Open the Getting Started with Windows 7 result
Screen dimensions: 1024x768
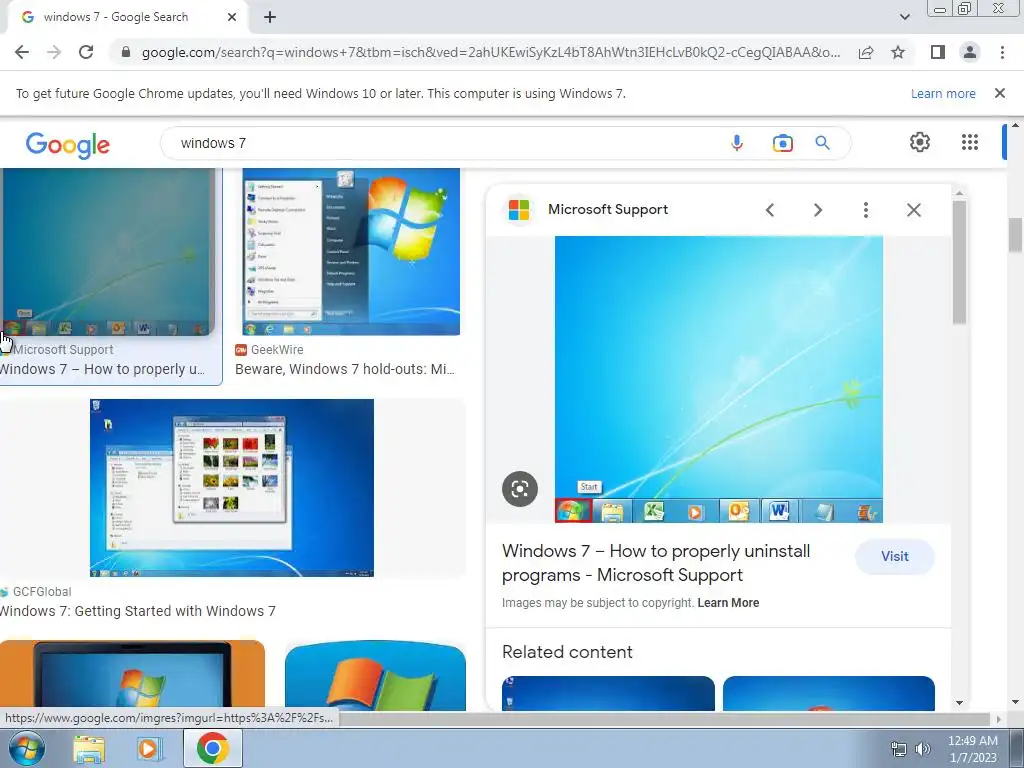[137, 611]
